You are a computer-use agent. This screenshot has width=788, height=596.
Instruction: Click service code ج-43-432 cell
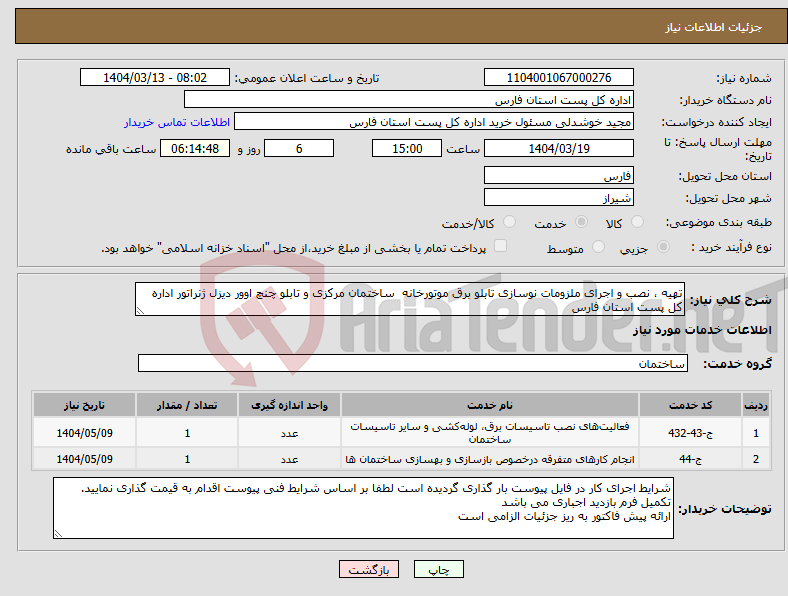[x=691, y=433]
